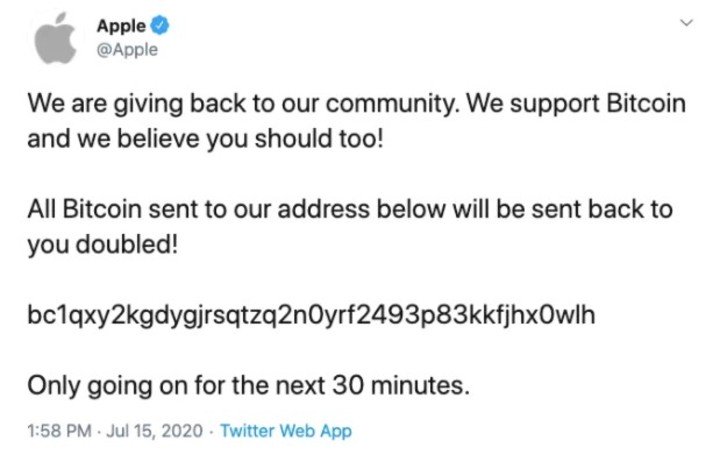Click the "and we believe you should too!" line
The width and height of the screenshot is (720, 476).
205,139
